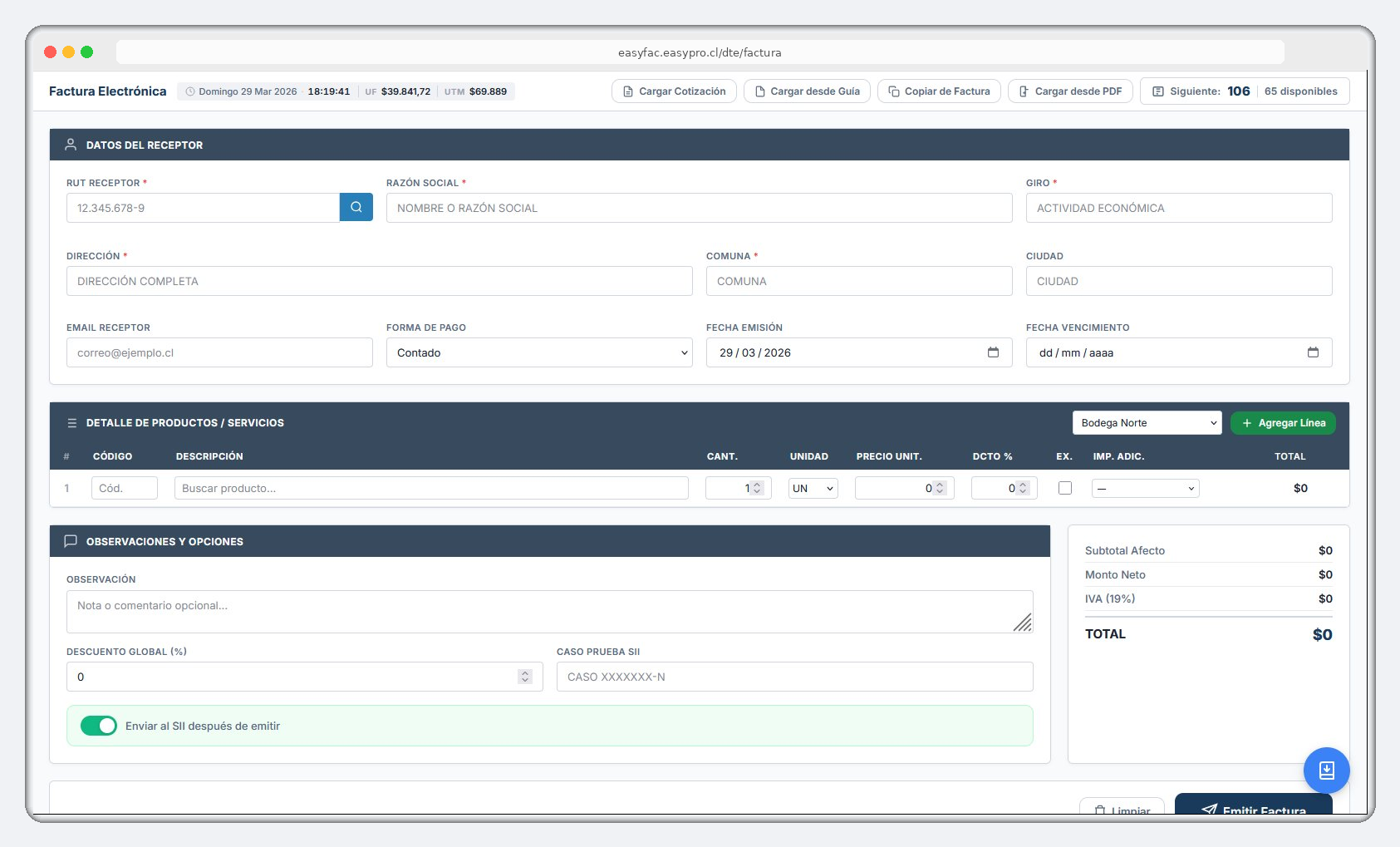
Task: Click the Caso Prueba SII input field
Action: pos(793,677)
